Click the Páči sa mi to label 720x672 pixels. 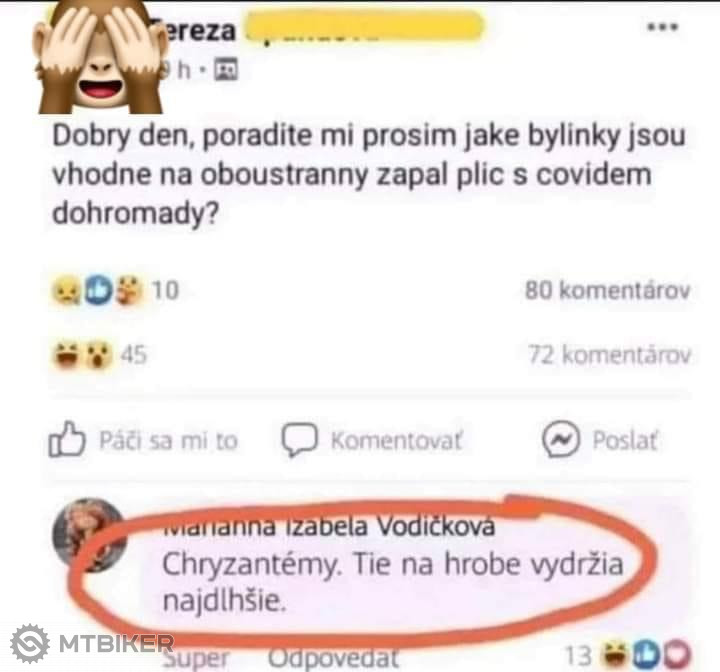tap(169, 440)
